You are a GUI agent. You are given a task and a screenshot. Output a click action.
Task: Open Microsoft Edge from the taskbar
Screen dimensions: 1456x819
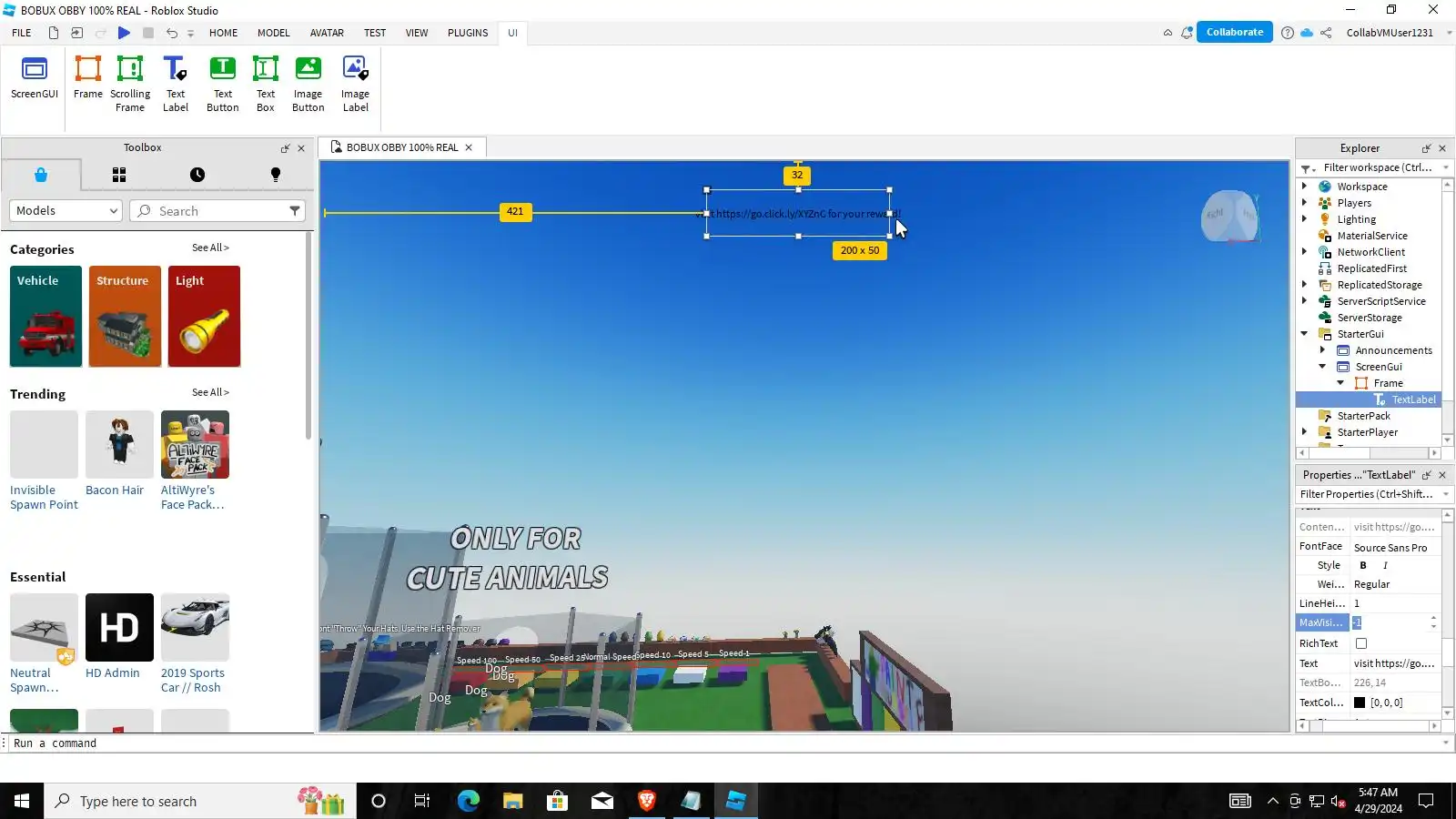tap(468, 801)
